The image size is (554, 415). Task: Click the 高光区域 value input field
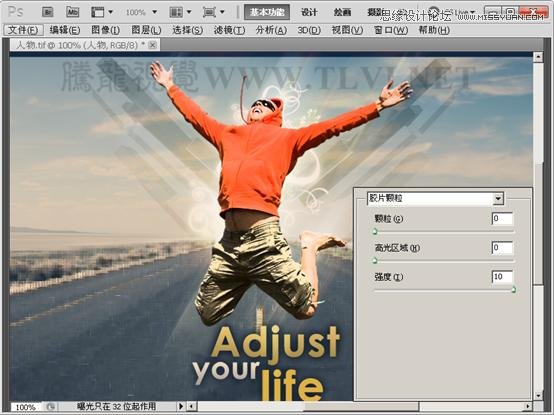point(502,248)
